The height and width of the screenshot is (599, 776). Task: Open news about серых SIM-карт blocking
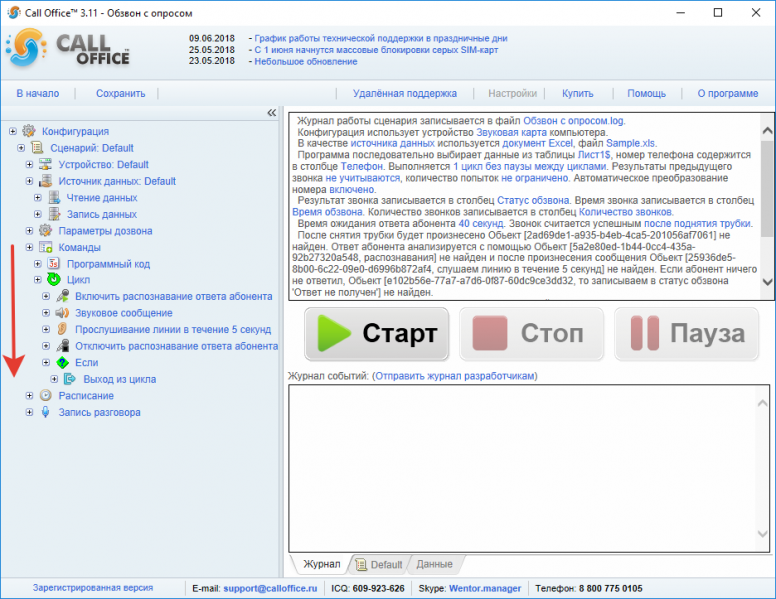376,50
